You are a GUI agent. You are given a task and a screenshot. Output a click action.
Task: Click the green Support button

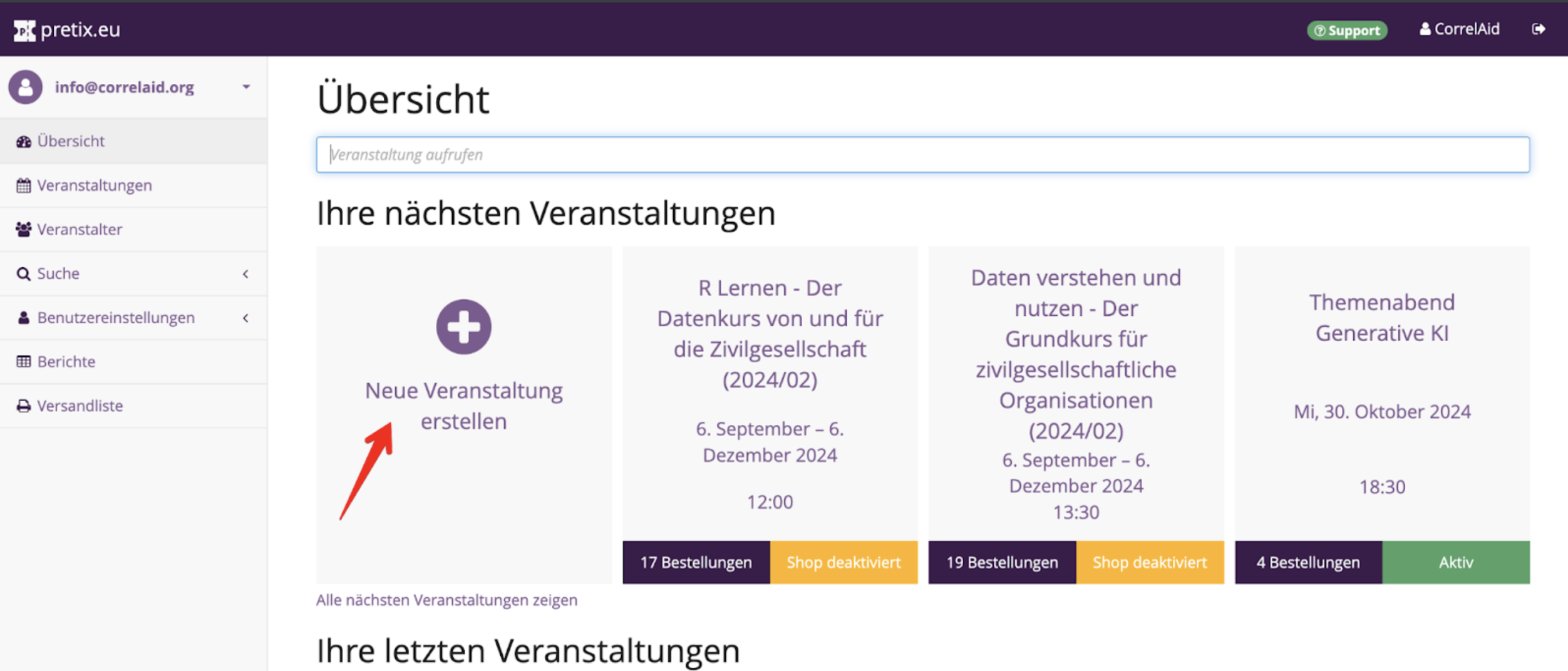click(1346, 30)
